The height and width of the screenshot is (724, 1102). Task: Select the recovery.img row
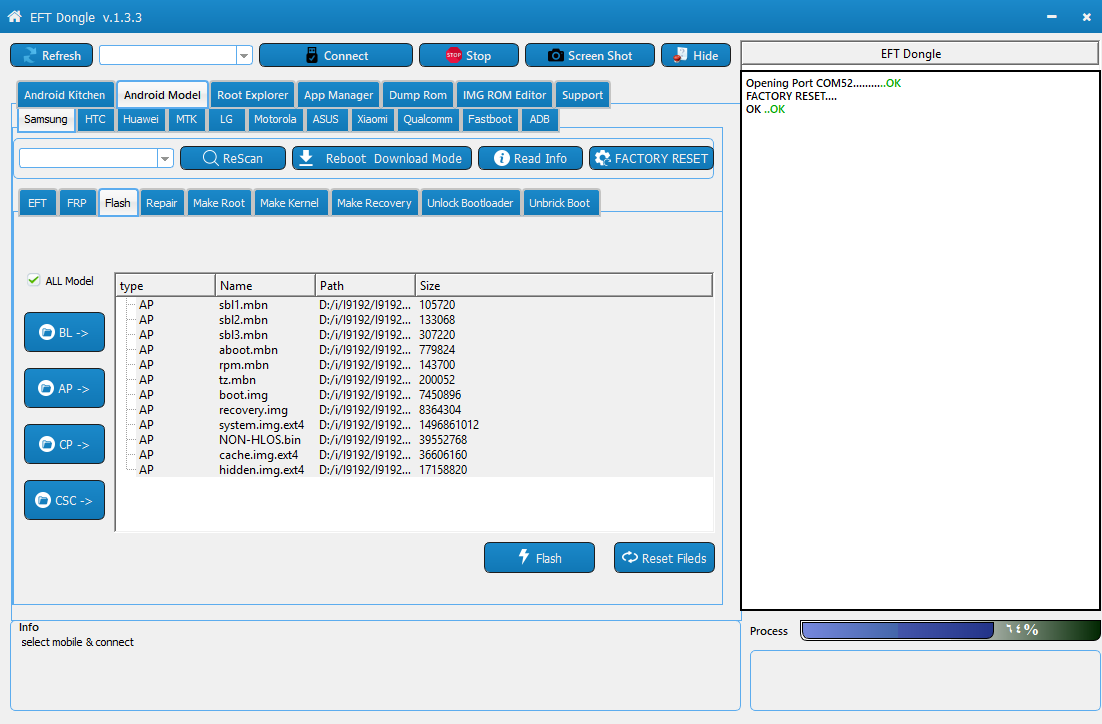tap(414, 410)
